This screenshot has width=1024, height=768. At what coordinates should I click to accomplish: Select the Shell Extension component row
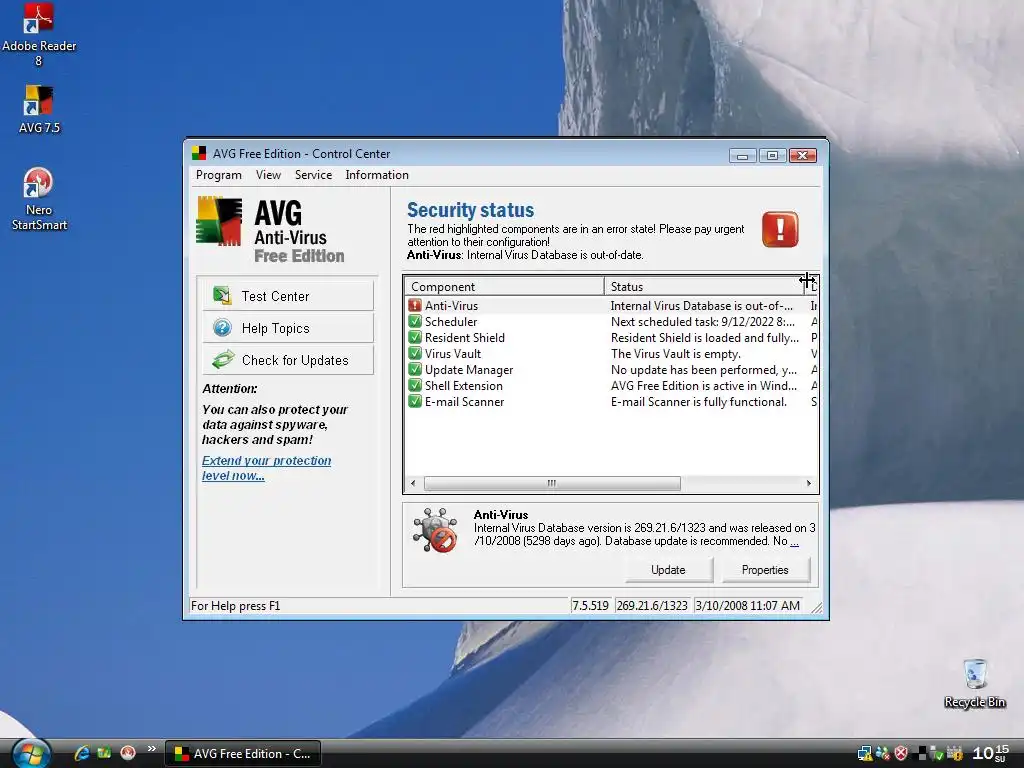[x=611, y=385]
